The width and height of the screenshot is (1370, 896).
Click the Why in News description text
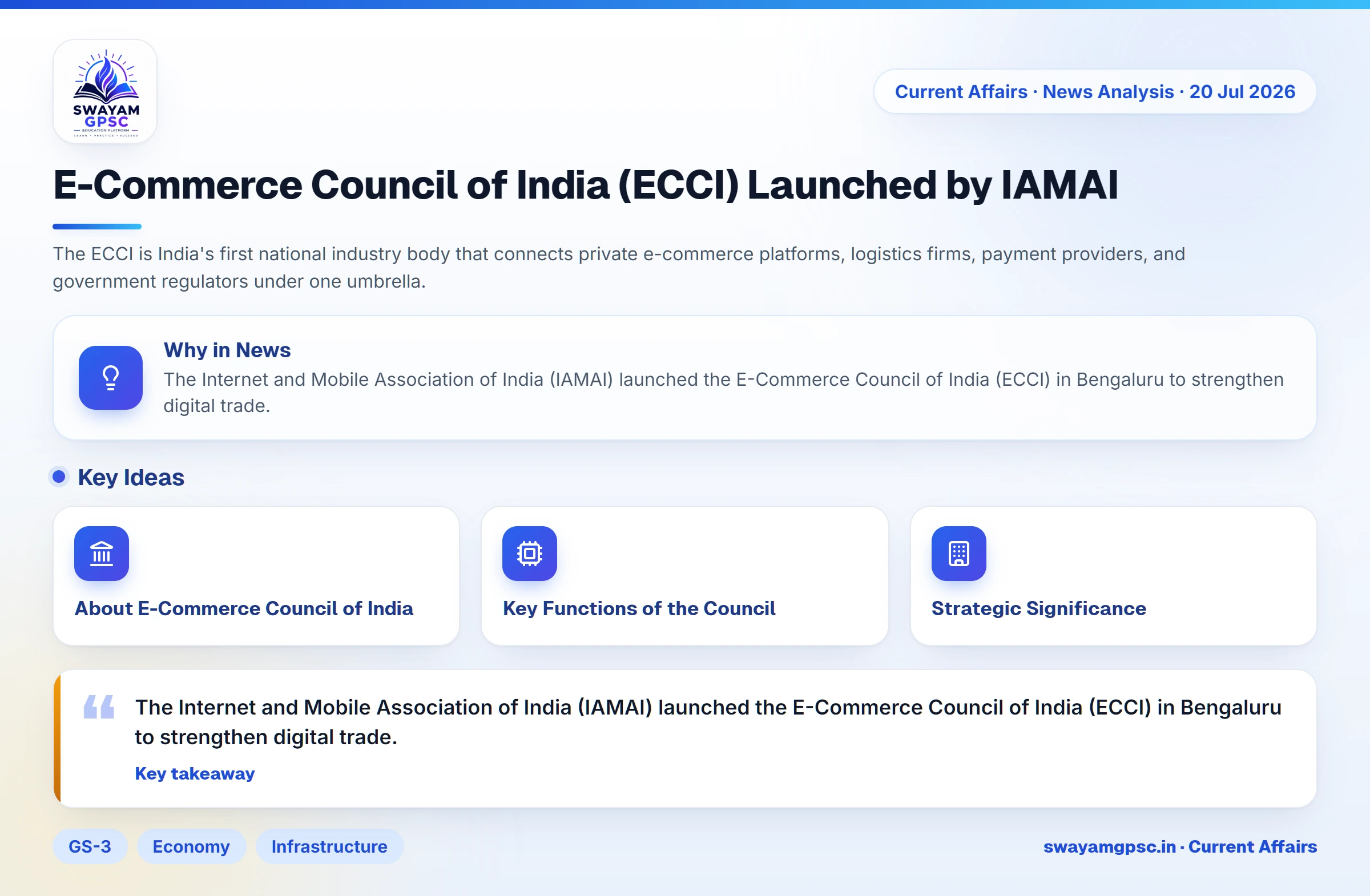coord(724,393)
